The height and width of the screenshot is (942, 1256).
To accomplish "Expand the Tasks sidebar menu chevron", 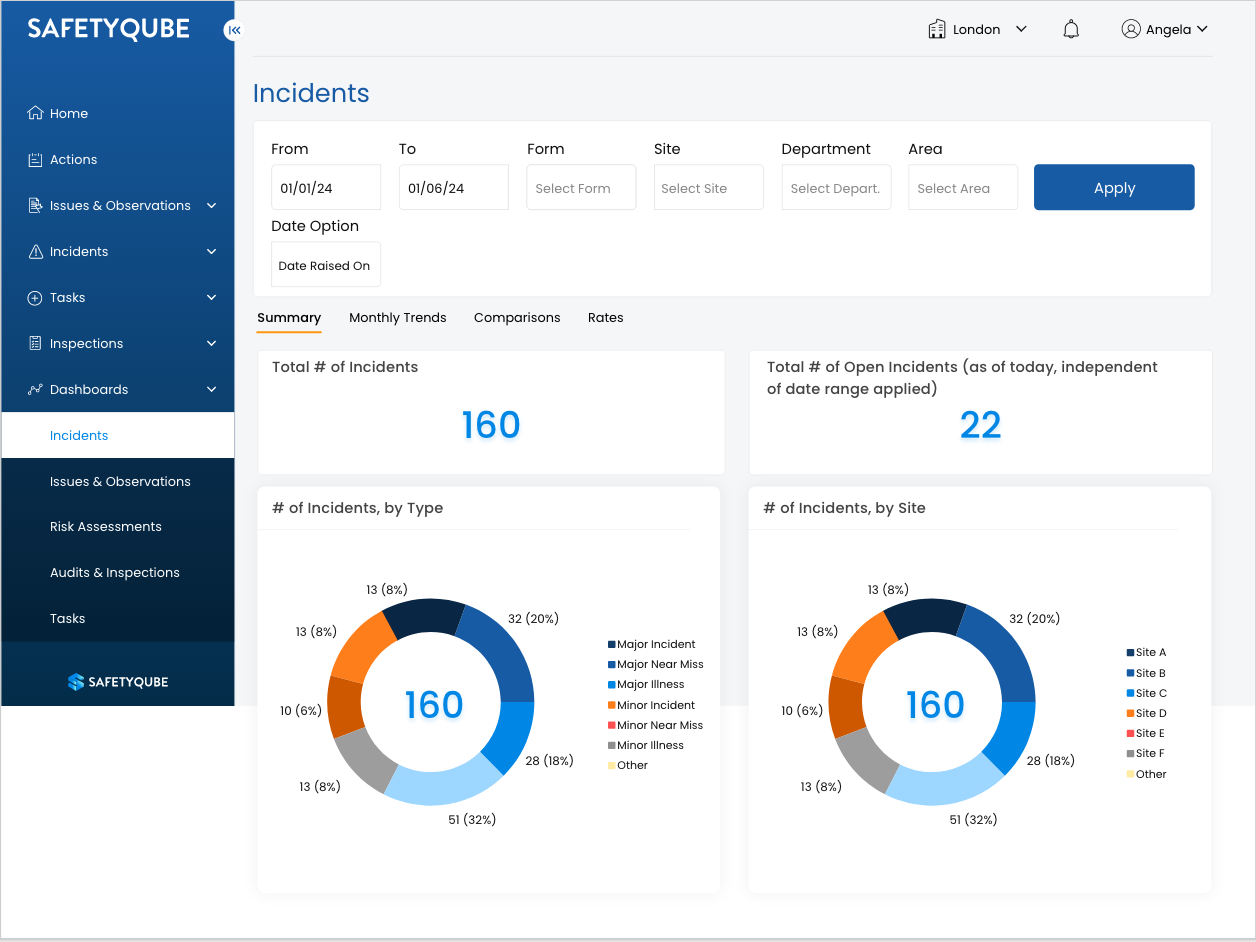I will pos(211,297).
